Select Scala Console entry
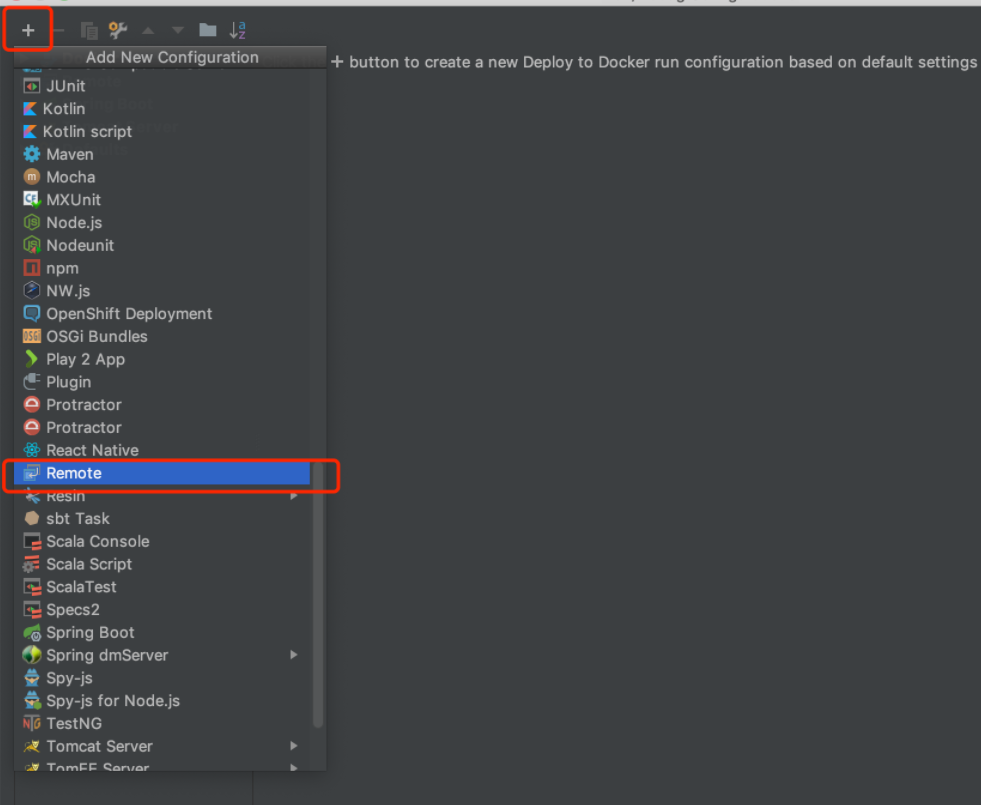The image size is (981, 805). 162,542
